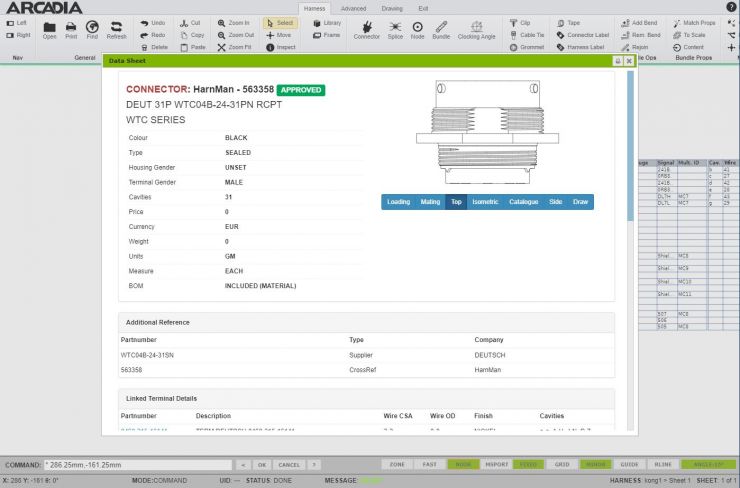Toggle the FAST mode in status bar
The image size is (740, 488).
[429, 464]
